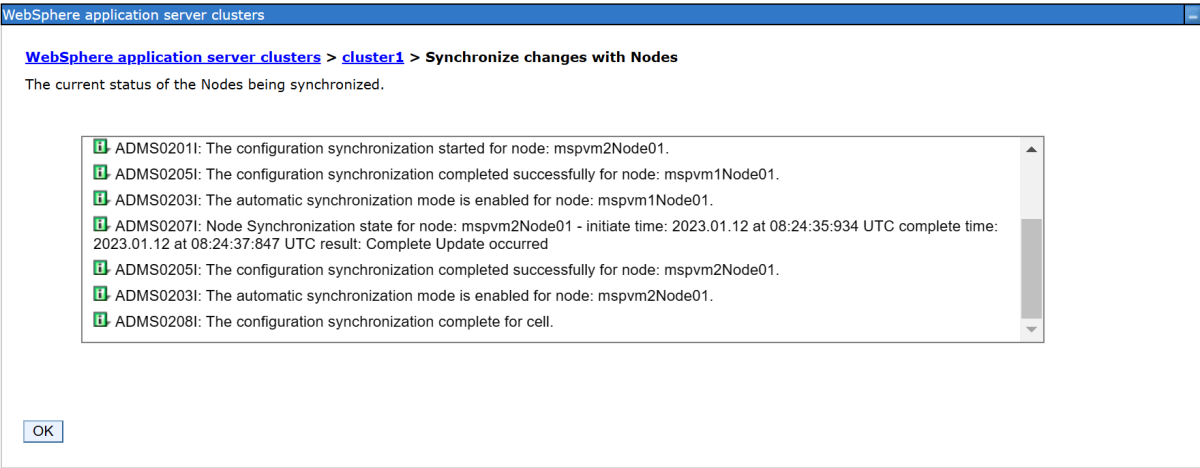Click info icon beside ADMS0201I started message

(x=102, y=147)
